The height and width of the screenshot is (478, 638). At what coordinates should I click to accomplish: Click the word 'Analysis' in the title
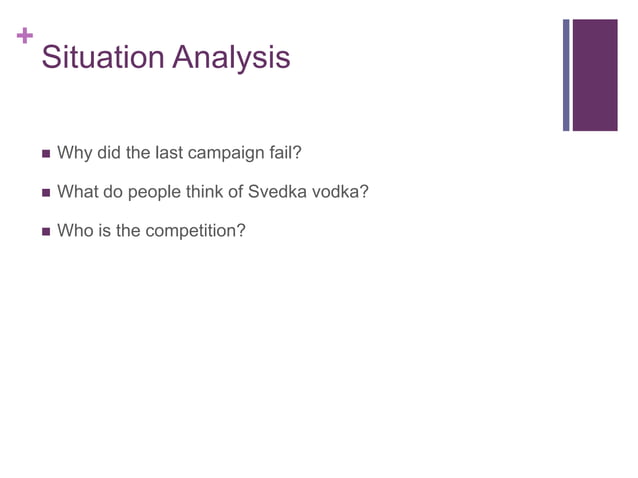[x=232, y=57]
